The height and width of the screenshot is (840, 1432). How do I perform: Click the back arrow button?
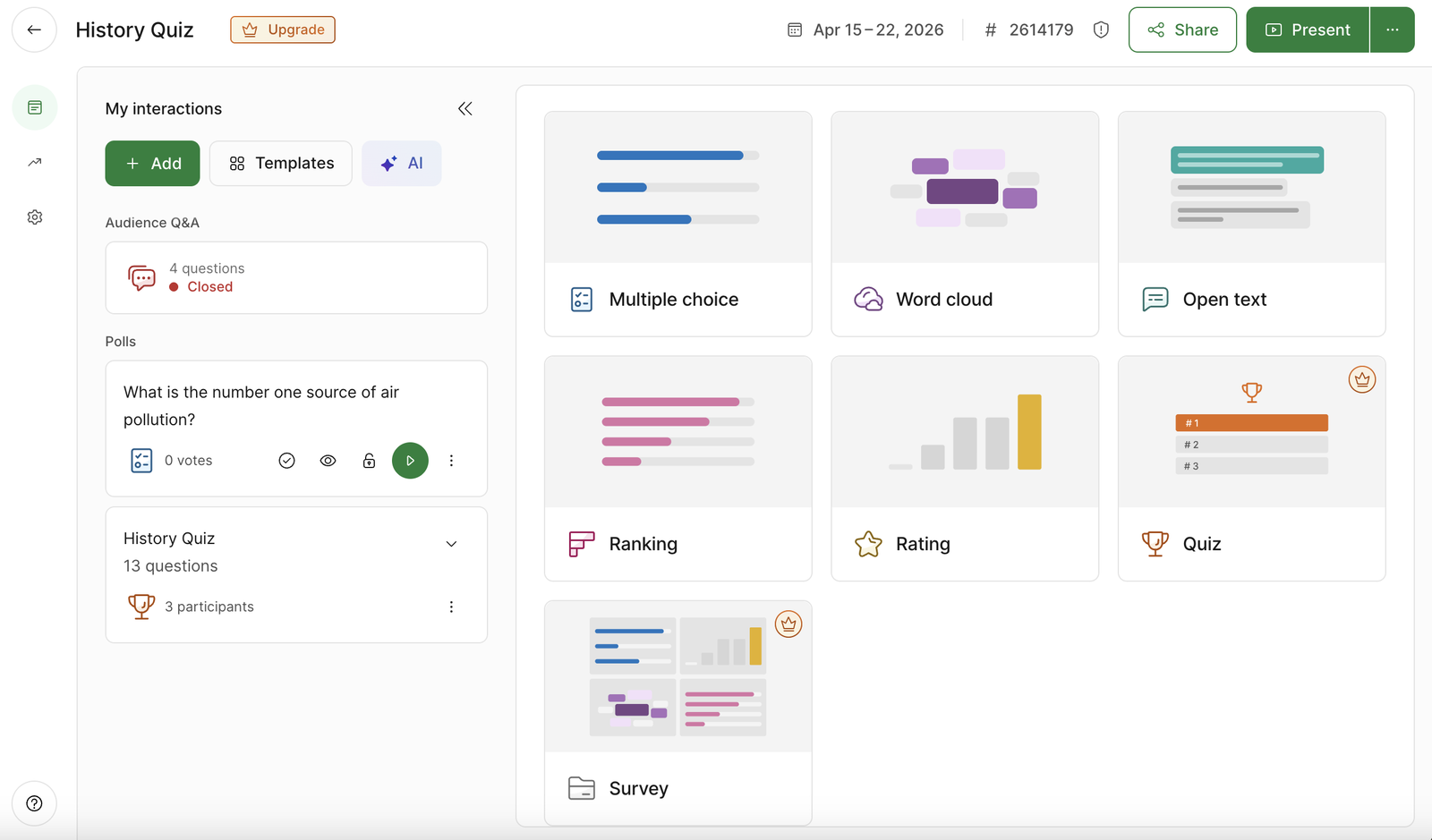[x=34, y=30]
